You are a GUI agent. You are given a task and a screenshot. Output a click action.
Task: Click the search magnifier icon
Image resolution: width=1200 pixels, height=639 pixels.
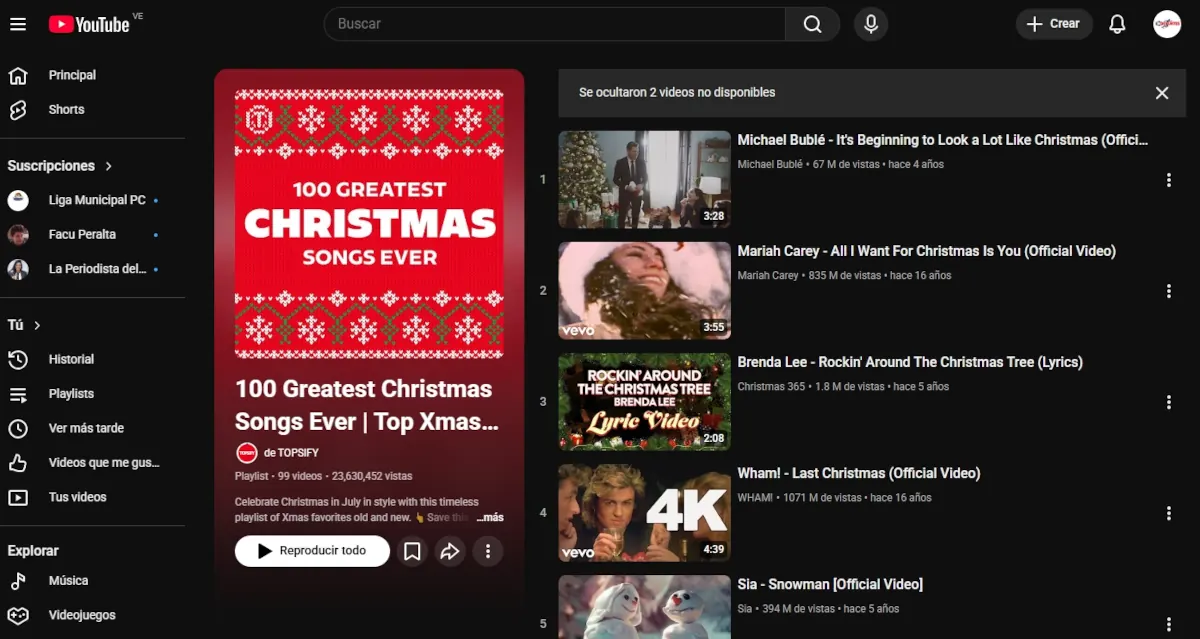(x=812, y=24)
